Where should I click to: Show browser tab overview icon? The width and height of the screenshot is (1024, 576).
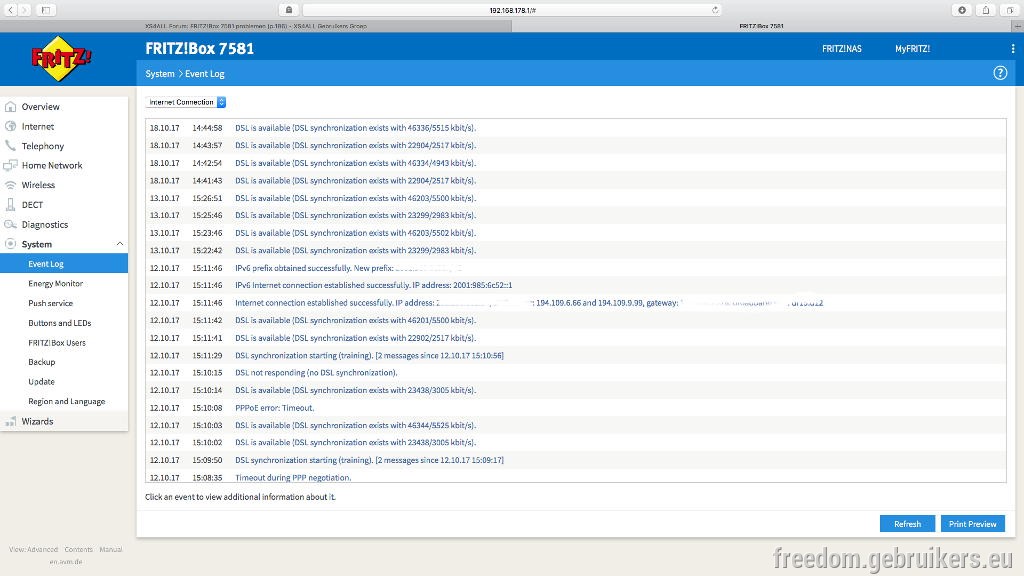[x=1010, y=10]
